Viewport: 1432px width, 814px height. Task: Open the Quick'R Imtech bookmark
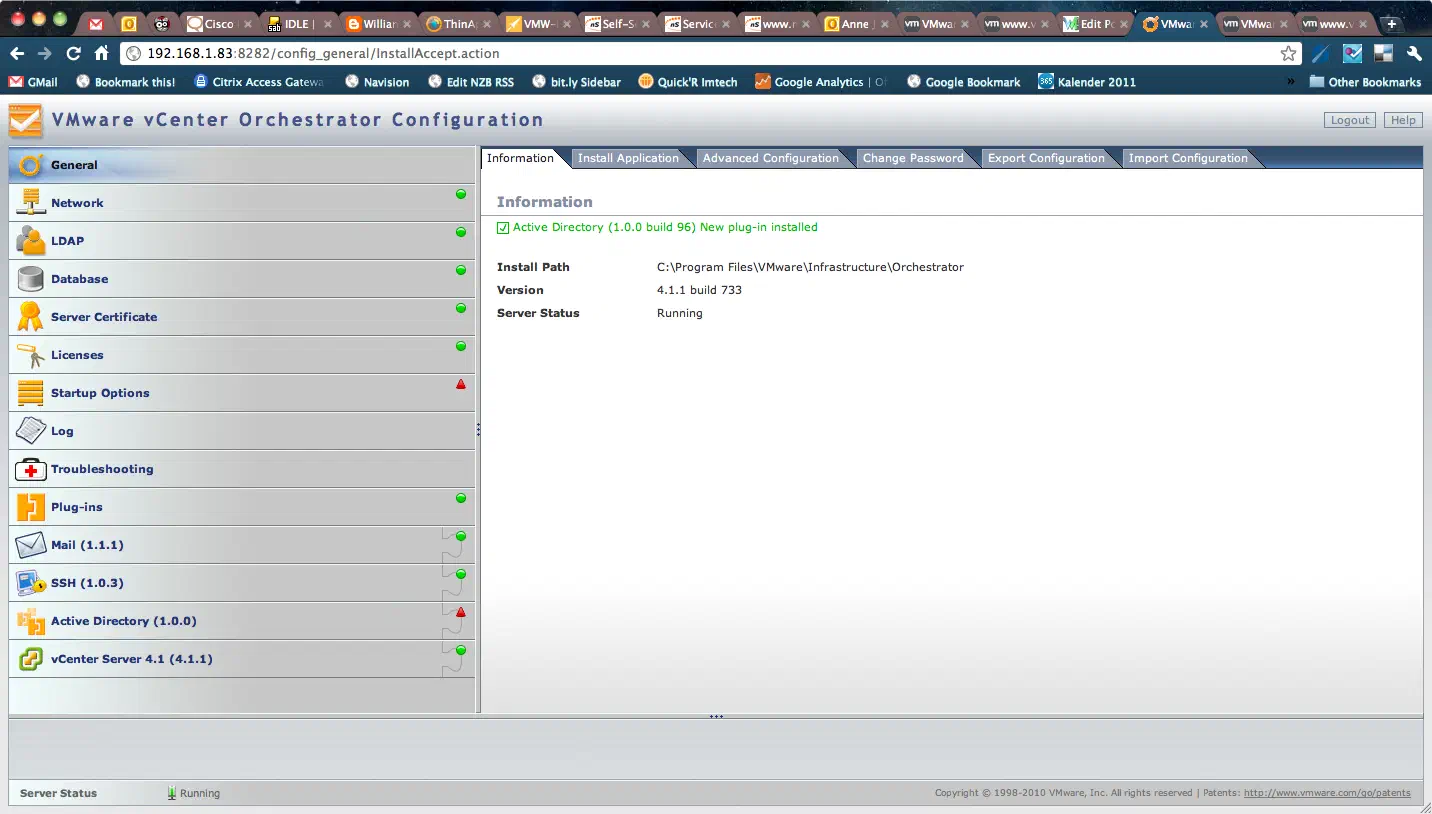[688, 82]
